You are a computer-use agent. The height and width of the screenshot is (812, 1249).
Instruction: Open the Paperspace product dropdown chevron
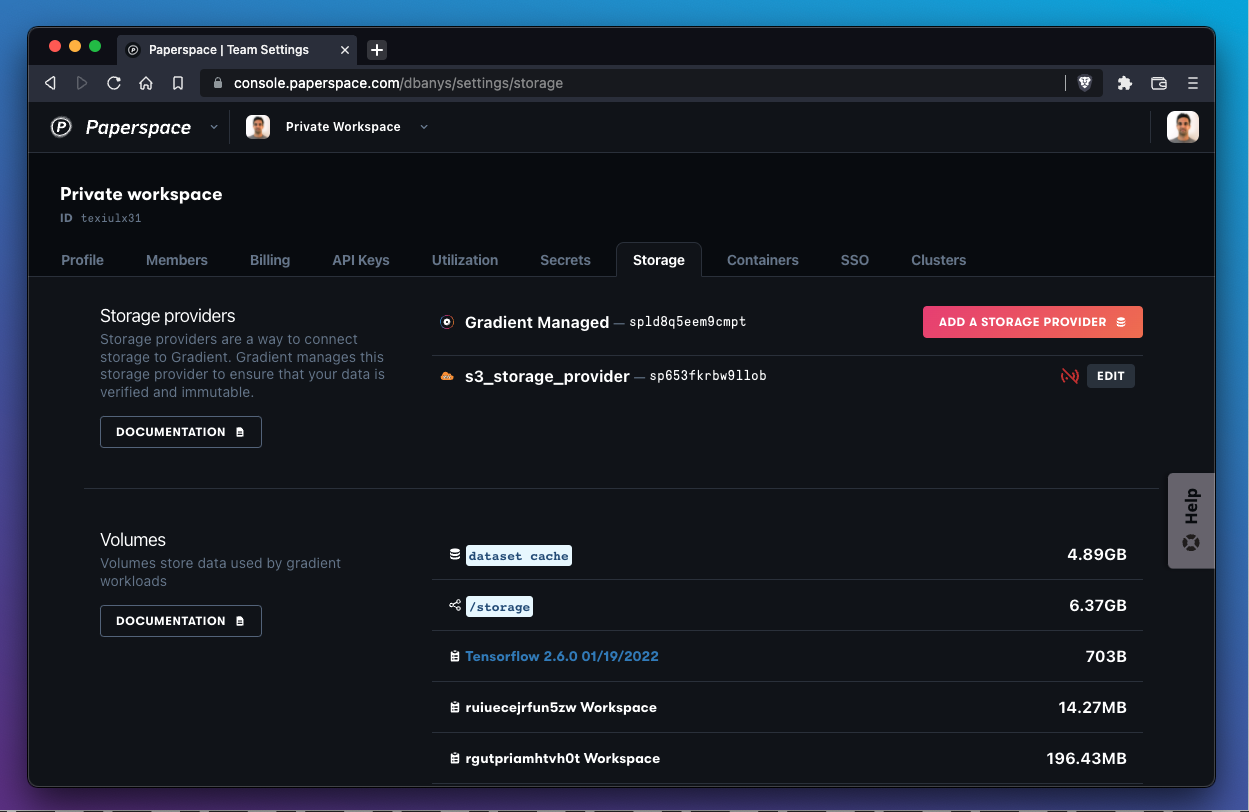213,127
